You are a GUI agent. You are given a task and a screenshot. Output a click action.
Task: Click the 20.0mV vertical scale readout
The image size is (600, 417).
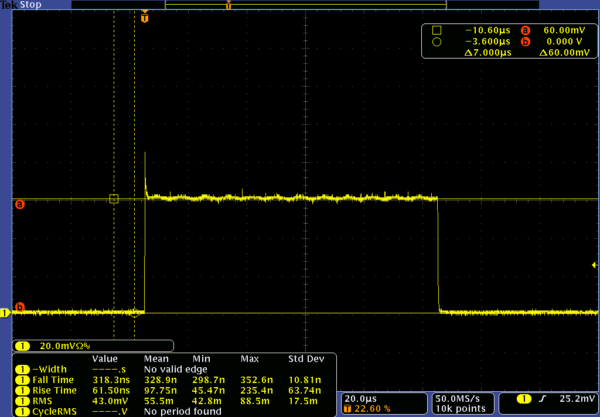click(65, 346)
